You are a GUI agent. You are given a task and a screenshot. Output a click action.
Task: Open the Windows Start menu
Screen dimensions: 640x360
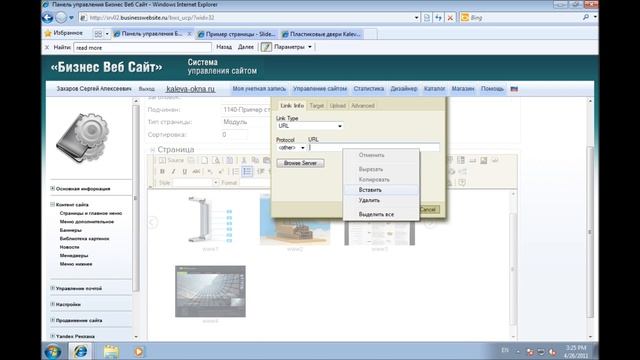coord(53,351)
